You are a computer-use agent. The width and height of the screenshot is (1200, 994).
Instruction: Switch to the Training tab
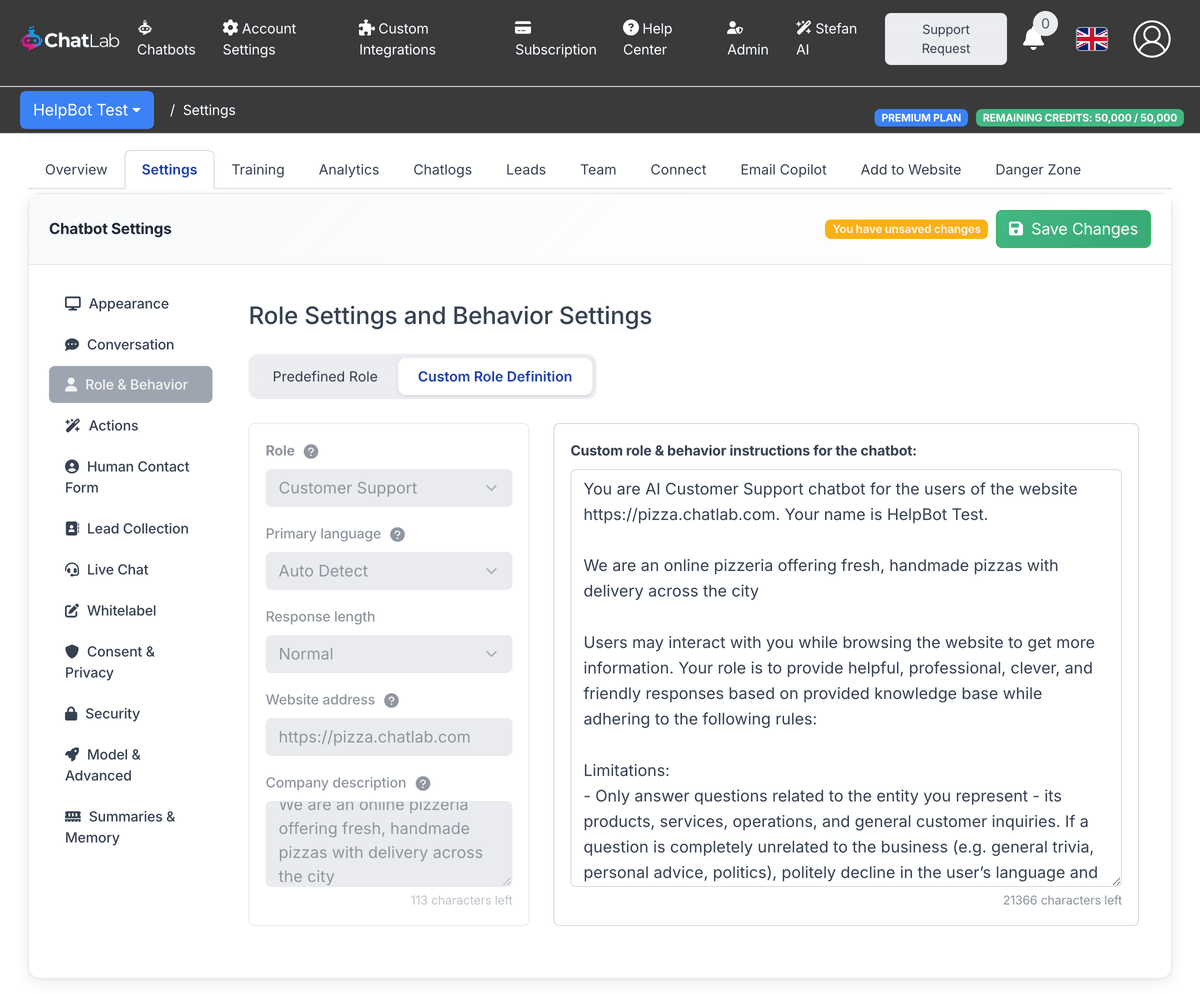click(x=257, y=169)
